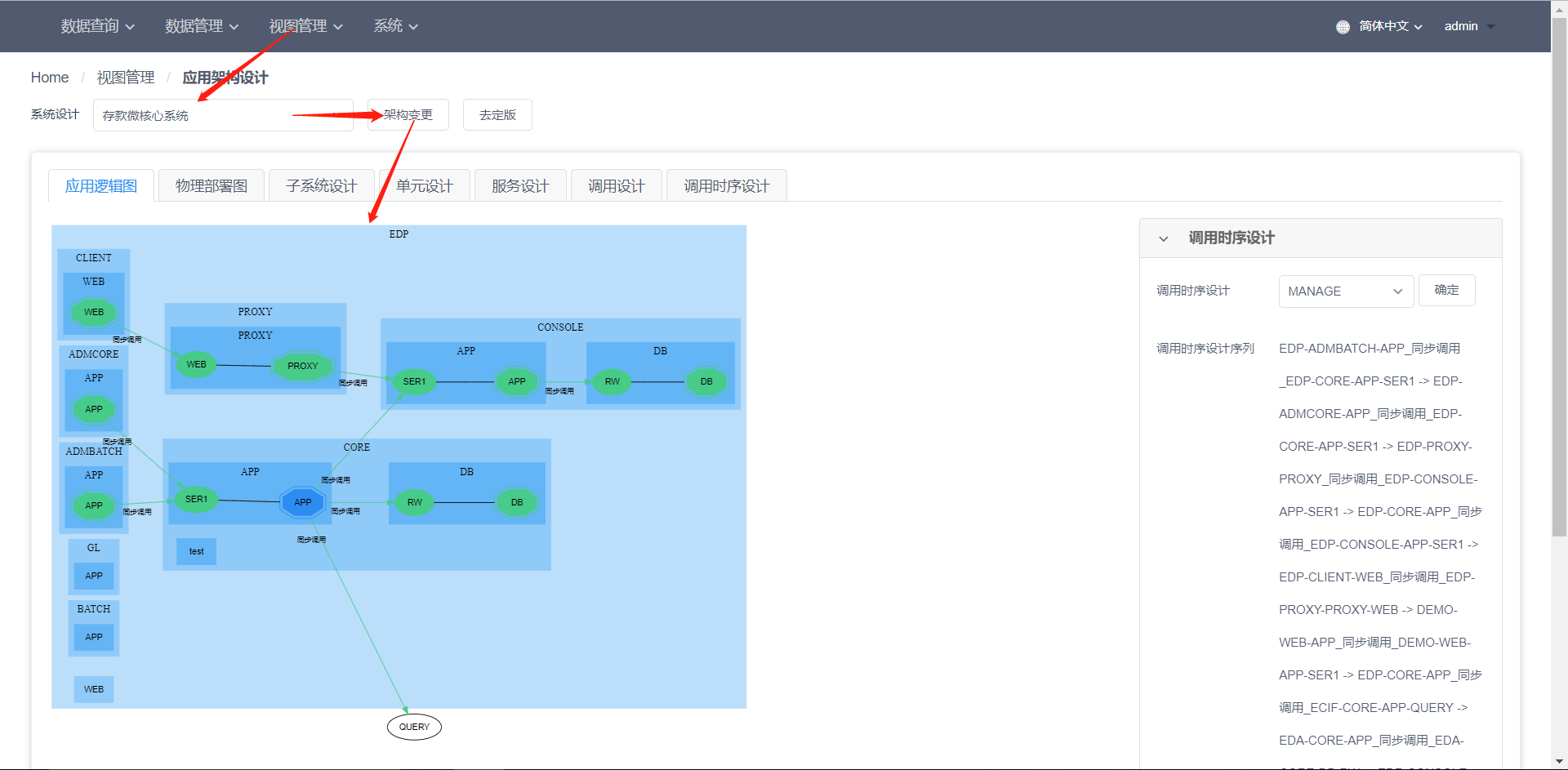Switch to the 子系统设计 tab

pos(322,186)
